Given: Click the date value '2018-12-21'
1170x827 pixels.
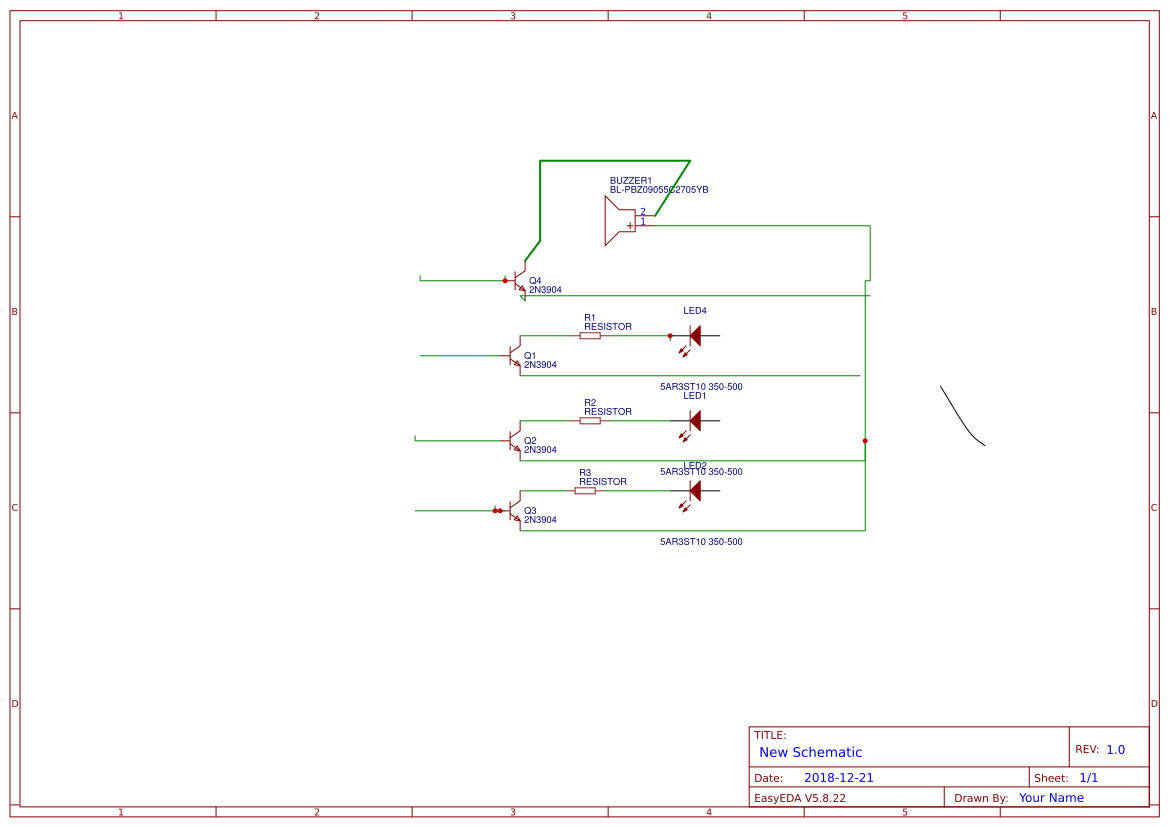Looking at the screenshot, I should click(839, 778).
